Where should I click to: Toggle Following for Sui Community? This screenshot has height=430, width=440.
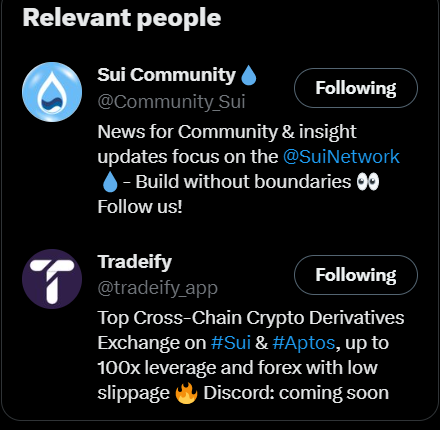click(x=356, y=88)
